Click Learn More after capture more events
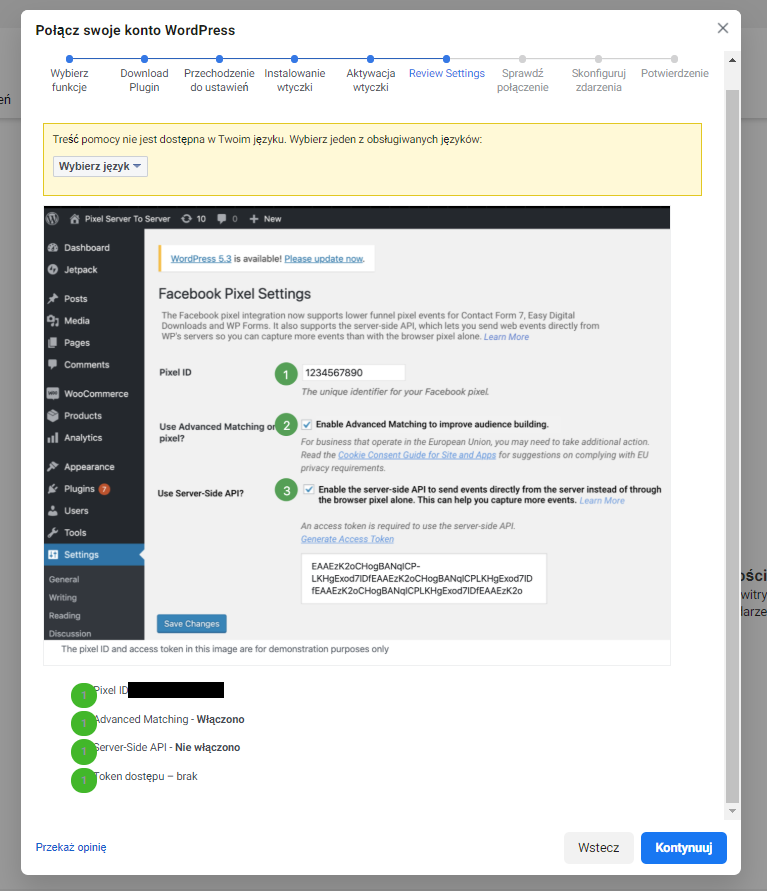Screen dimensions: 767x891 pos(602,501)
